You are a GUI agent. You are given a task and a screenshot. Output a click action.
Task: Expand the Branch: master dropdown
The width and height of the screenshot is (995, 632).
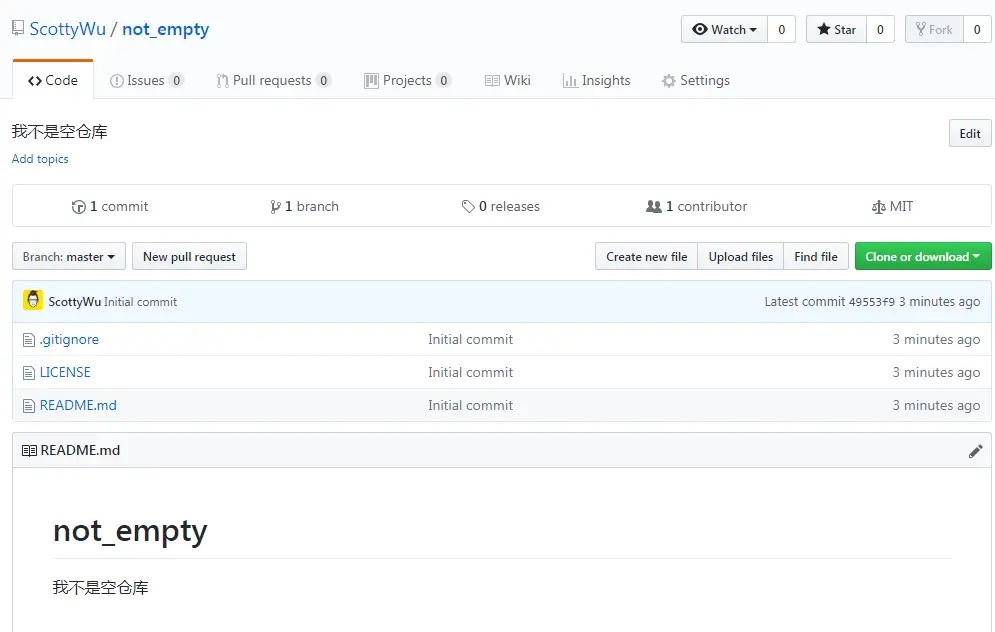click(69, 256)
